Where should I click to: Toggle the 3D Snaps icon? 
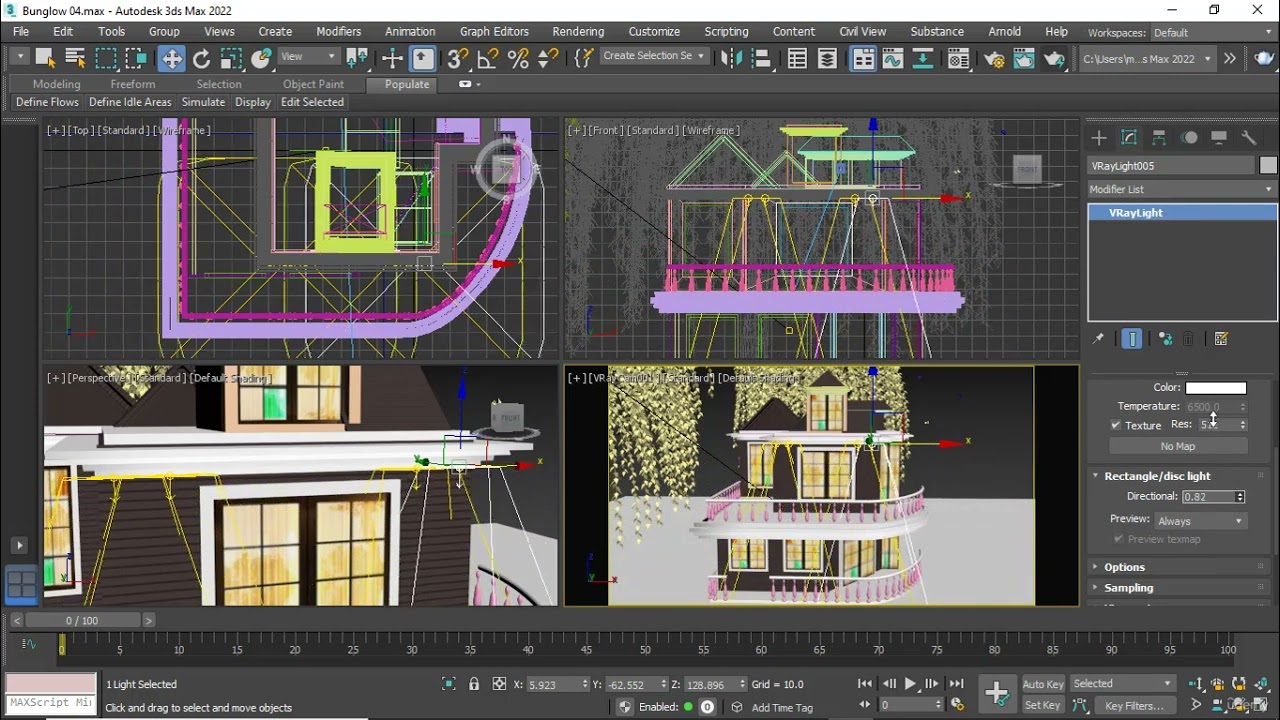(459, 58)
